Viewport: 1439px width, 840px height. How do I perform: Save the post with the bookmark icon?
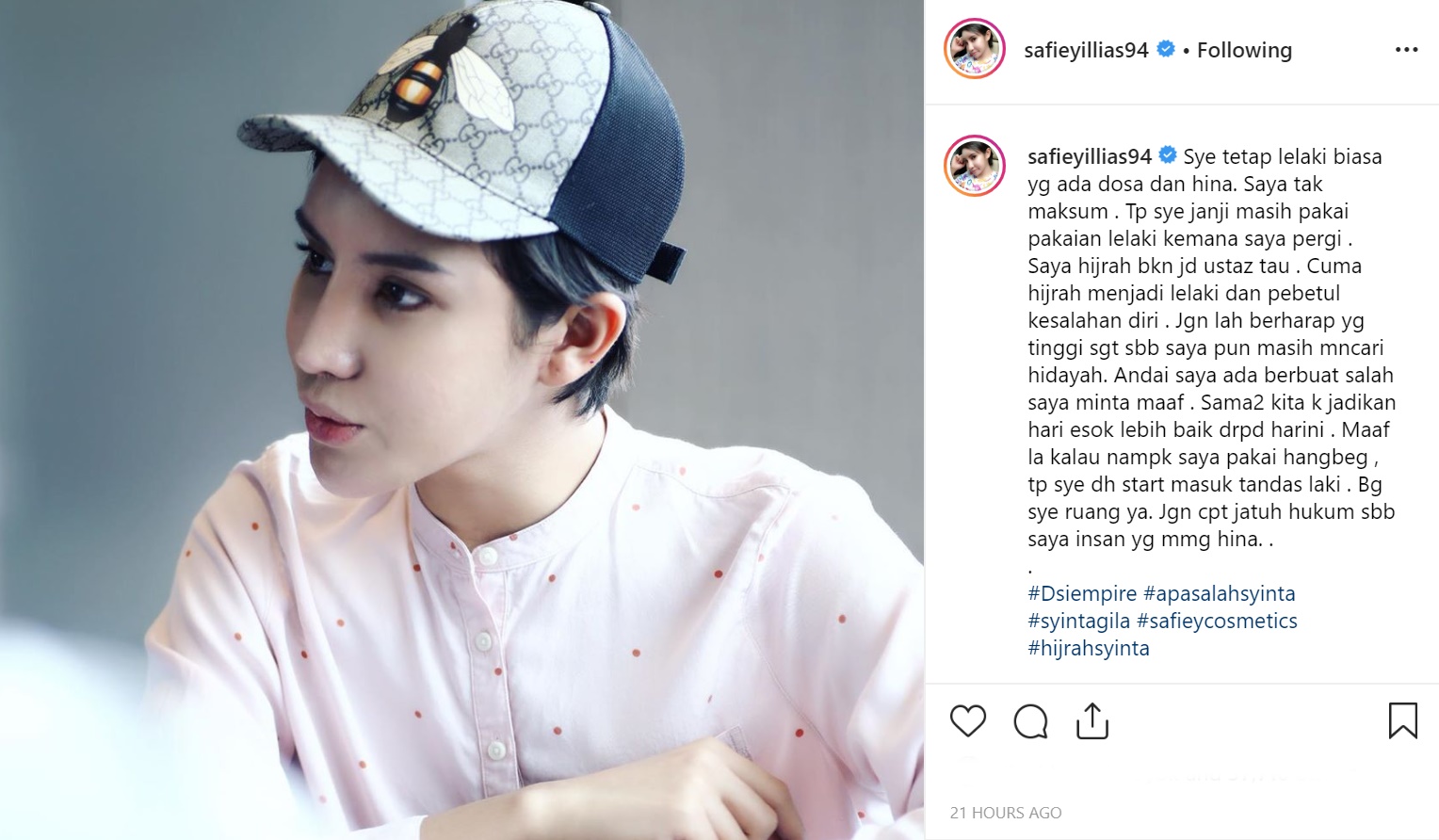1402,720
